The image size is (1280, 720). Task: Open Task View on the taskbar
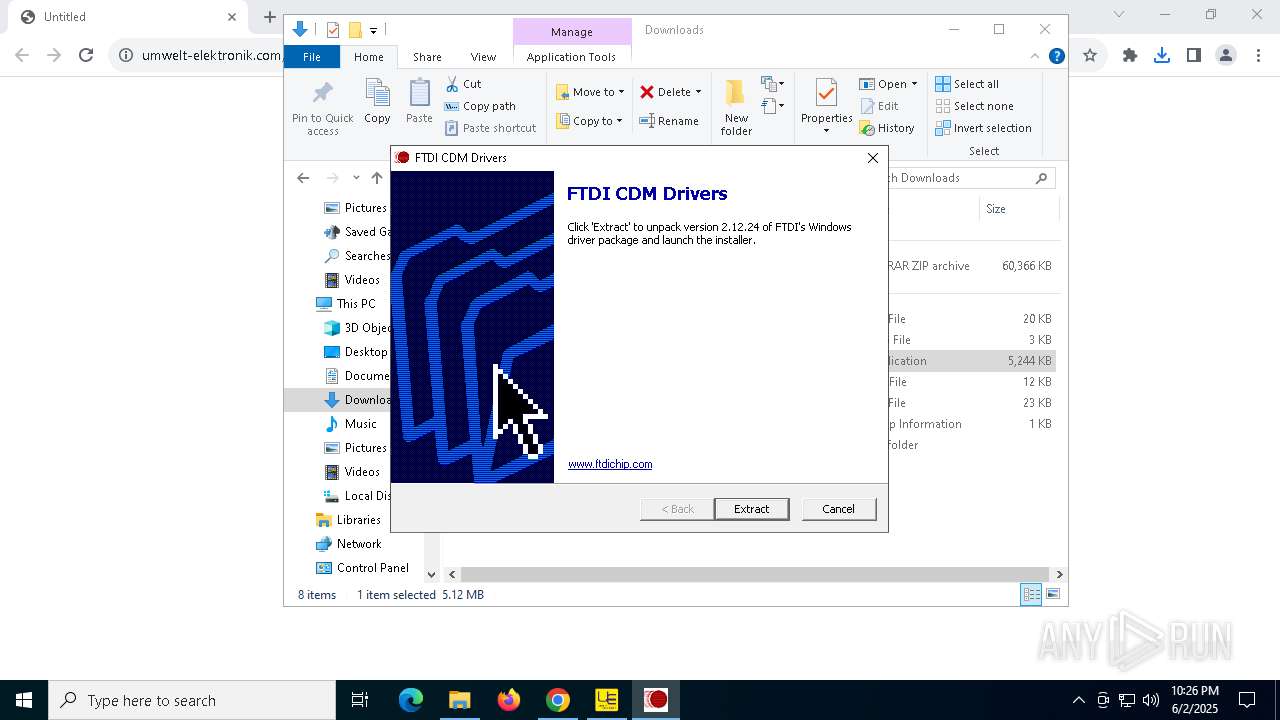tap(360, 700)
